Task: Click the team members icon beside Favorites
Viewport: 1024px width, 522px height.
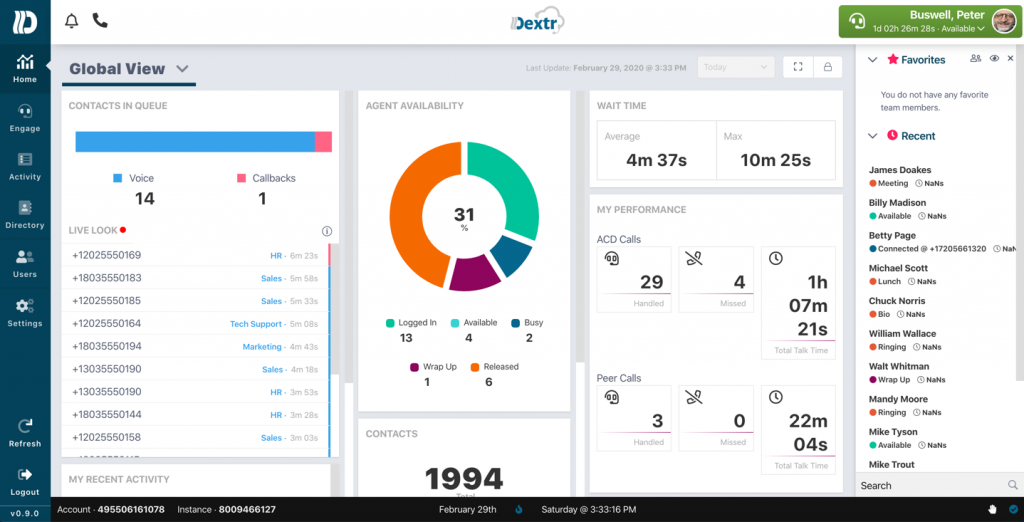Action: [976, 58]
